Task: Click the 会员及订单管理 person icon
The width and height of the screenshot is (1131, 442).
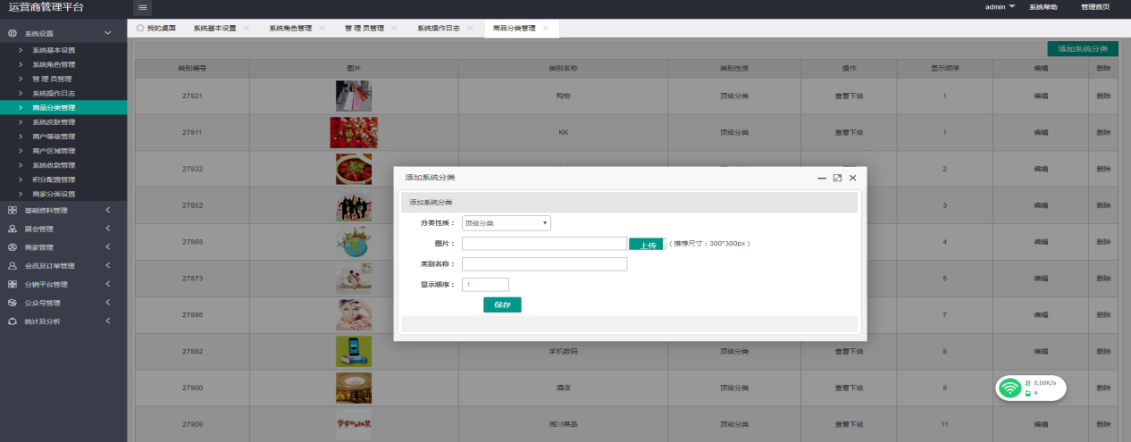Action: [13, 266]
